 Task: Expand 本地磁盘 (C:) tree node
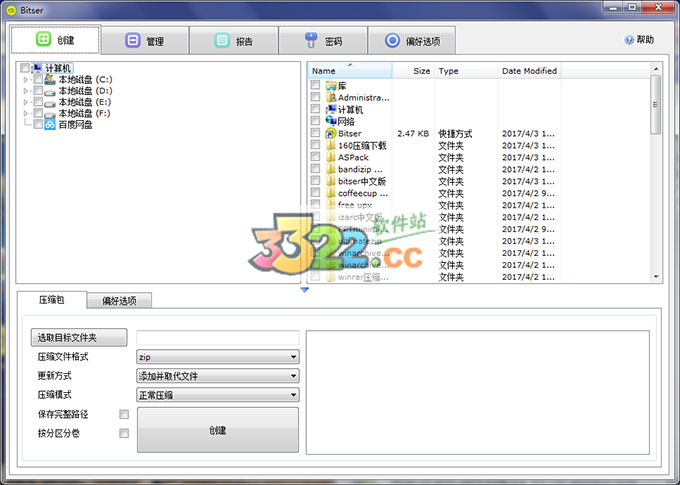(x=26, y=79)
